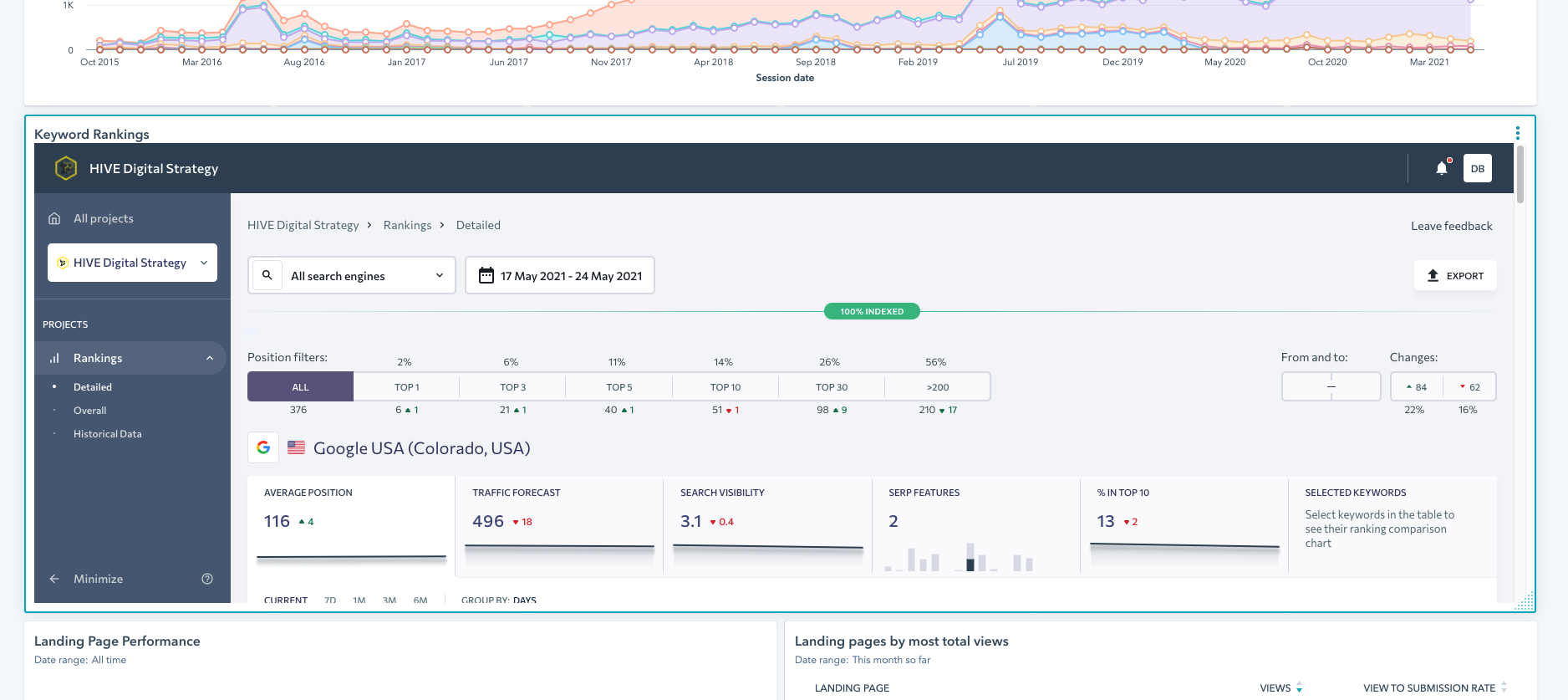Open SEARCH VISIBILITY metric card
The width and height of the screenshot is (1568, 700).
click(767, 525)
